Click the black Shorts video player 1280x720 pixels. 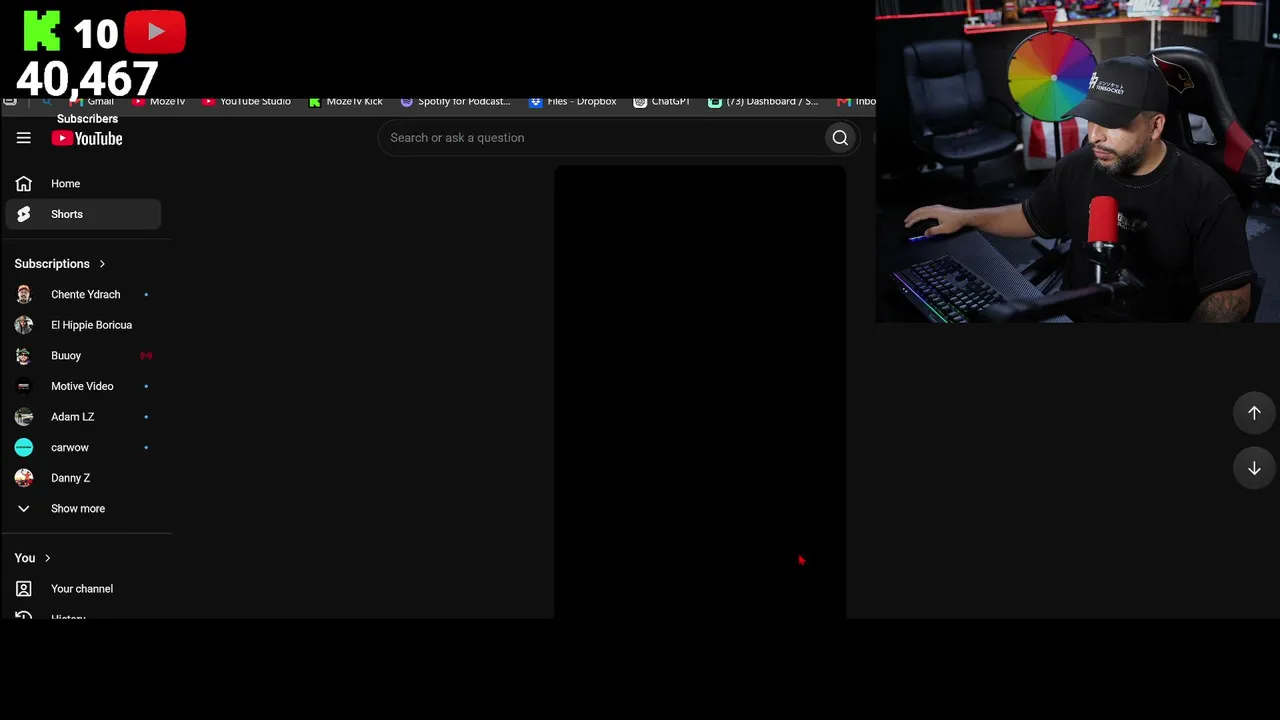(x=700, y=392)
